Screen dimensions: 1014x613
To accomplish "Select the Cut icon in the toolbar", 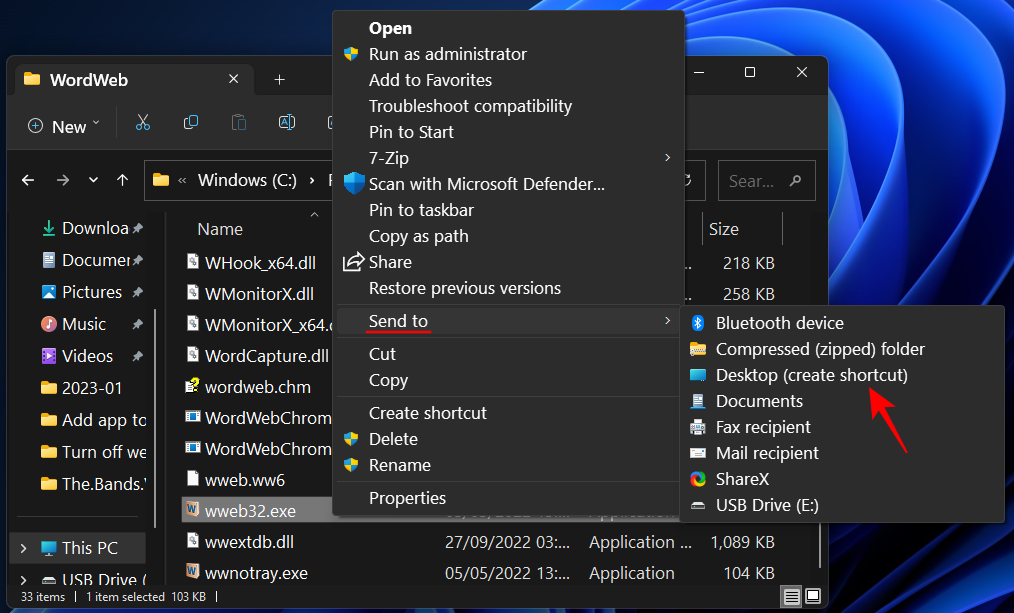I will [x=143, y=122].
